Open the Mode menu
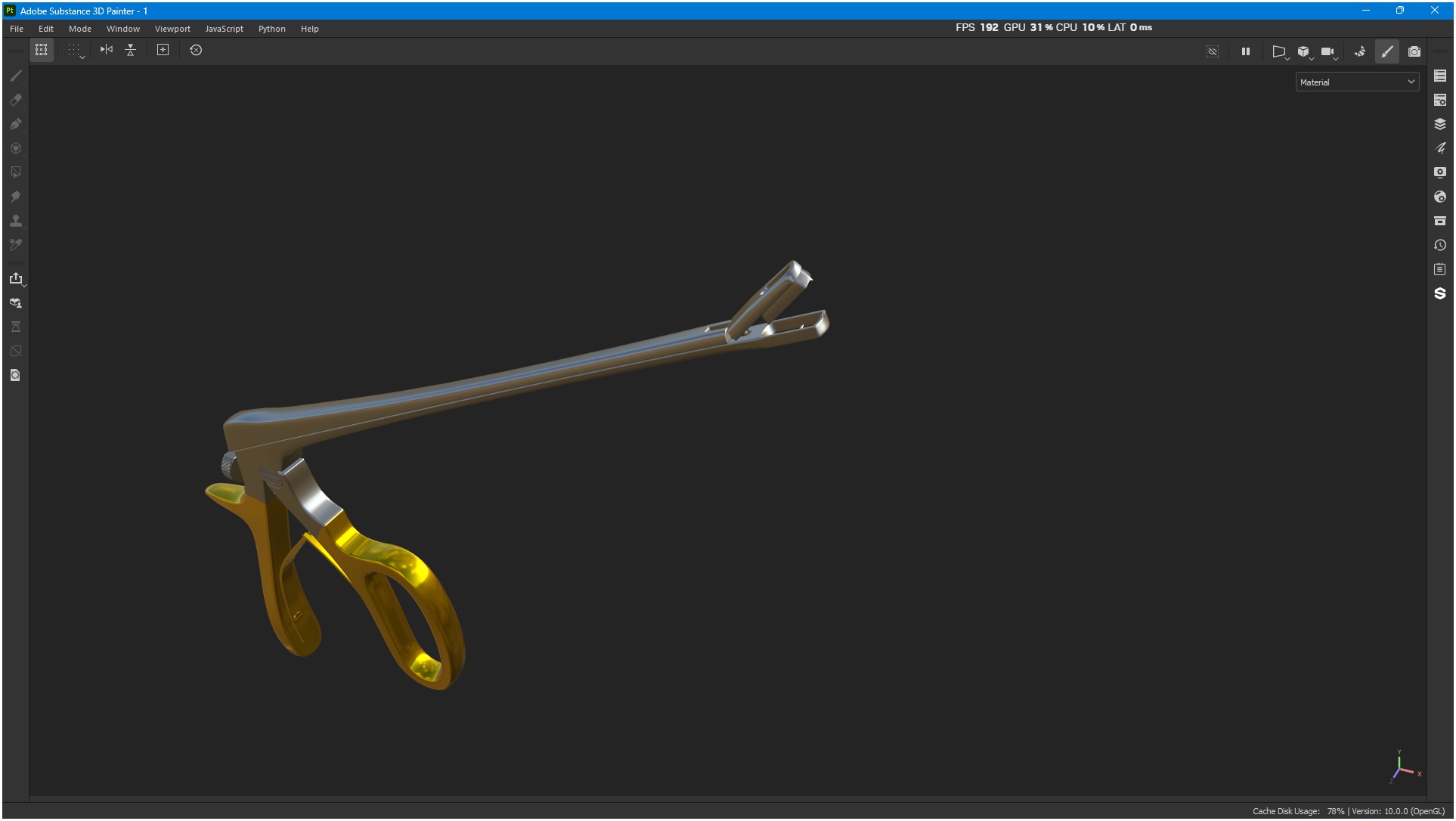The width and height of the screenshot is (1456, 821). tap(80, 29)
